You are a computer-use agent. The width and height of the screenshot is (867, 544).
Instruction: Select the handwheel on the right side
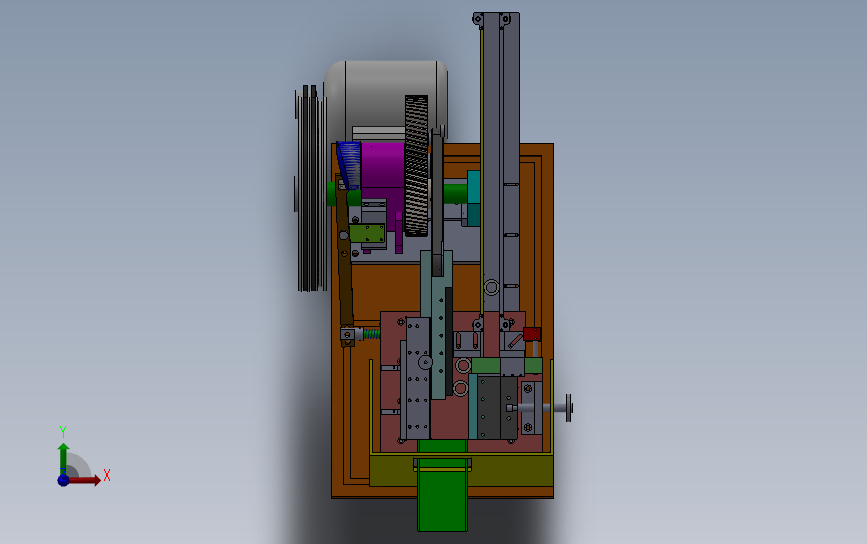[x=568, y=408]
